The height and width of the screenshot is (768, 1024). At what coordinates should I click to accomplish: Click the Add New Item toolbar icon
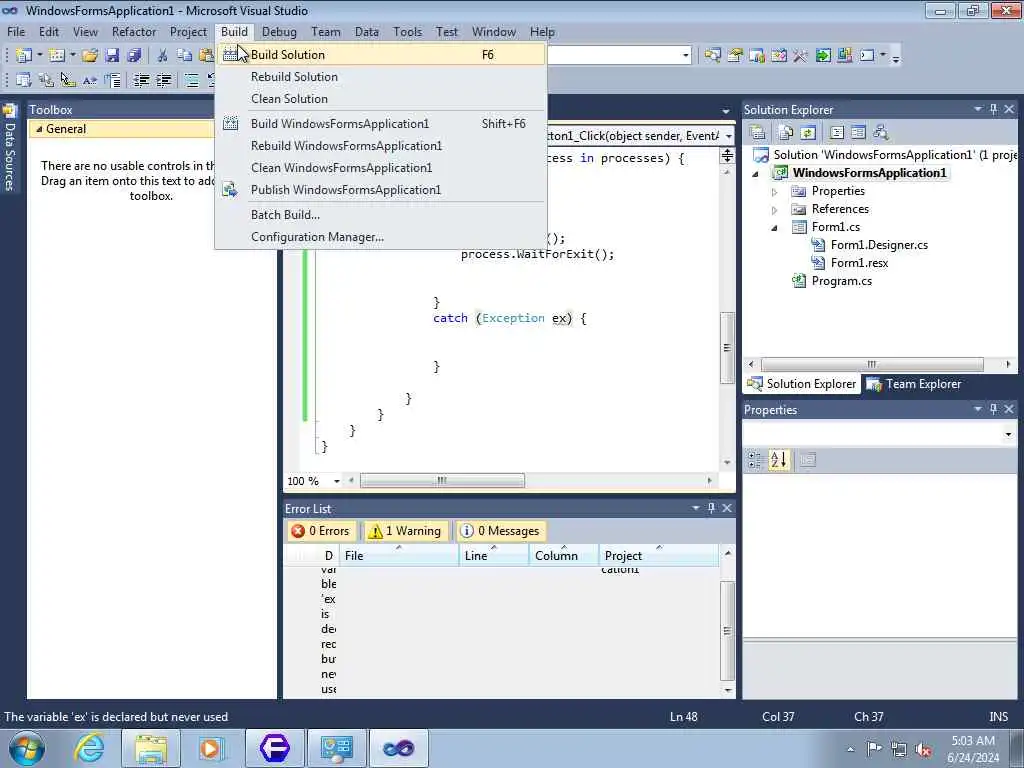point(57,56)
